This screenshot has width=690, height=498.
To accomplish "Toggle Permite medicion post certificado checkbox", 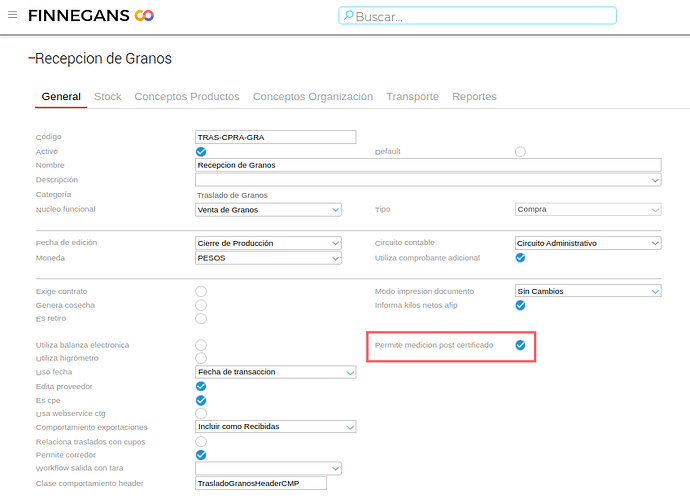I will pyautogui.click(x=520, y=345).
